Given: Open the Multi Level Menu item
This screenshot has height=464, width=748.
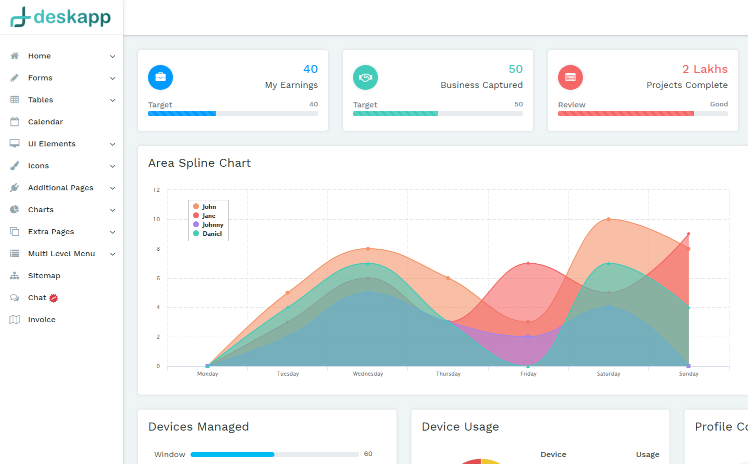Looking at the screenshot, I should pos(62,253).
